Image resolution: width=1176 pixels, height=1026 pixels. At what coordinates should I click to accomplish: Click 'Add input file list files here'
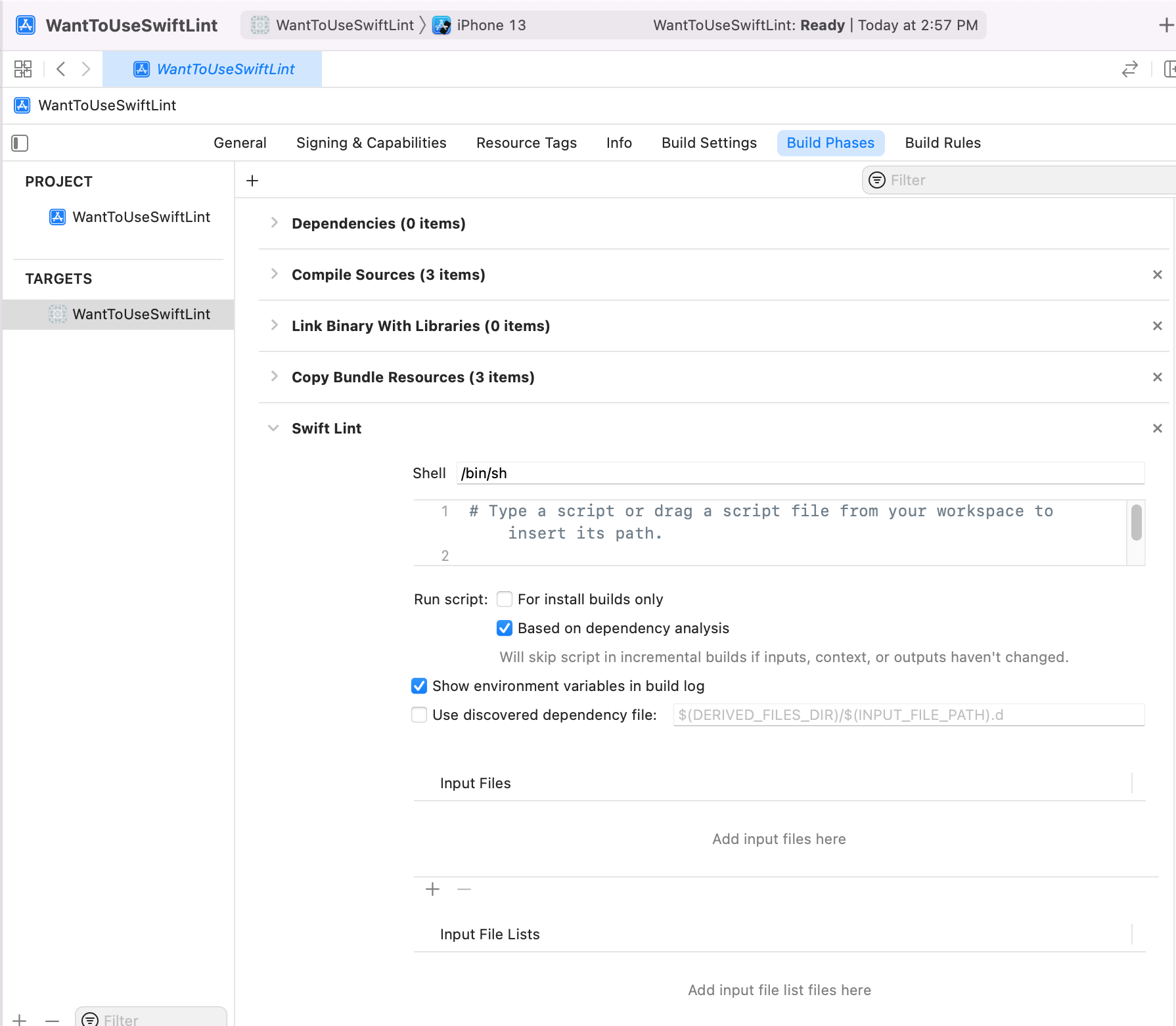click(x=779, y=990)
